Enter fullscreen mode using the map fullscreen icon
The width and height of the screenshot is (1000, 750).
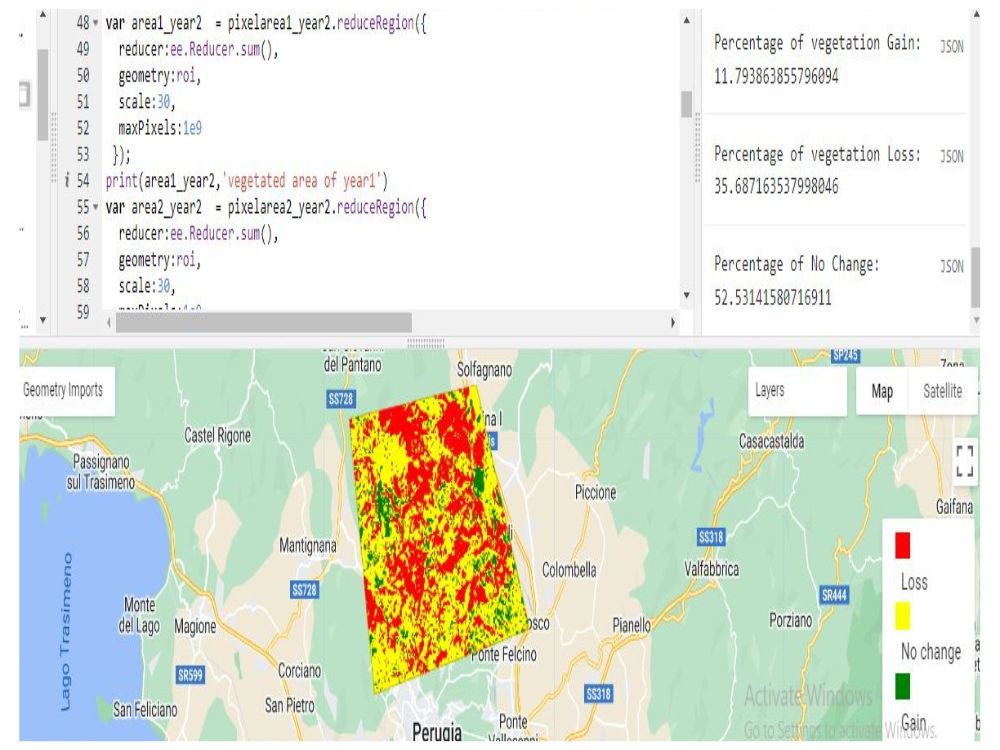[965, 460]
